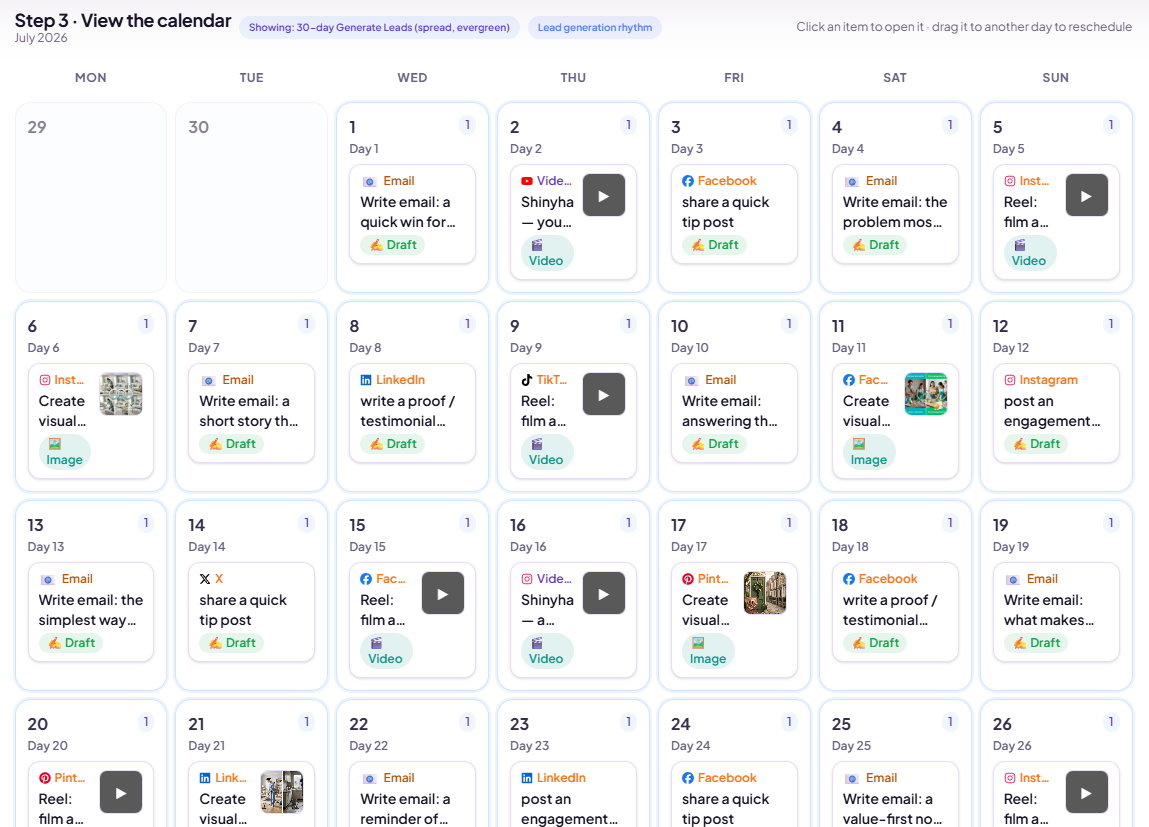Click the item count badge on July 12
This screenshot has width=1149, height=827.
click(x=1111, y=324)
